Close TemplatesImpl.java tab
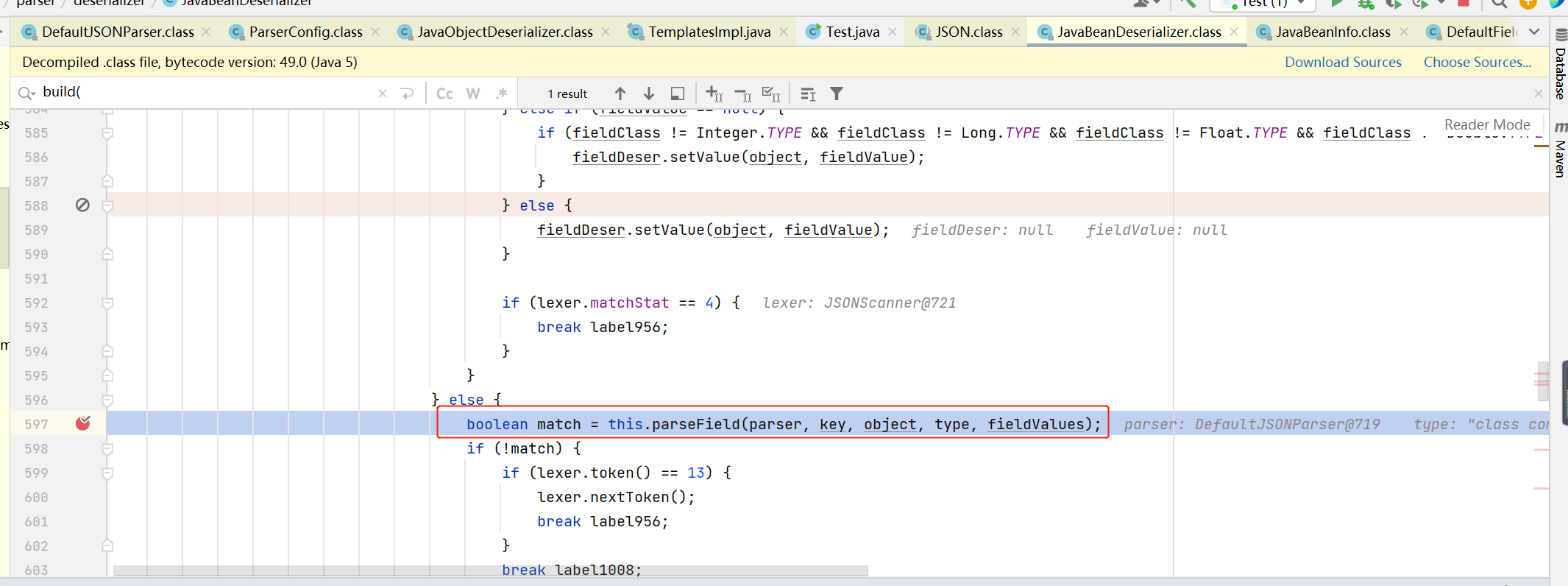Screen dimensions: 1568x586 pos(784,32)
